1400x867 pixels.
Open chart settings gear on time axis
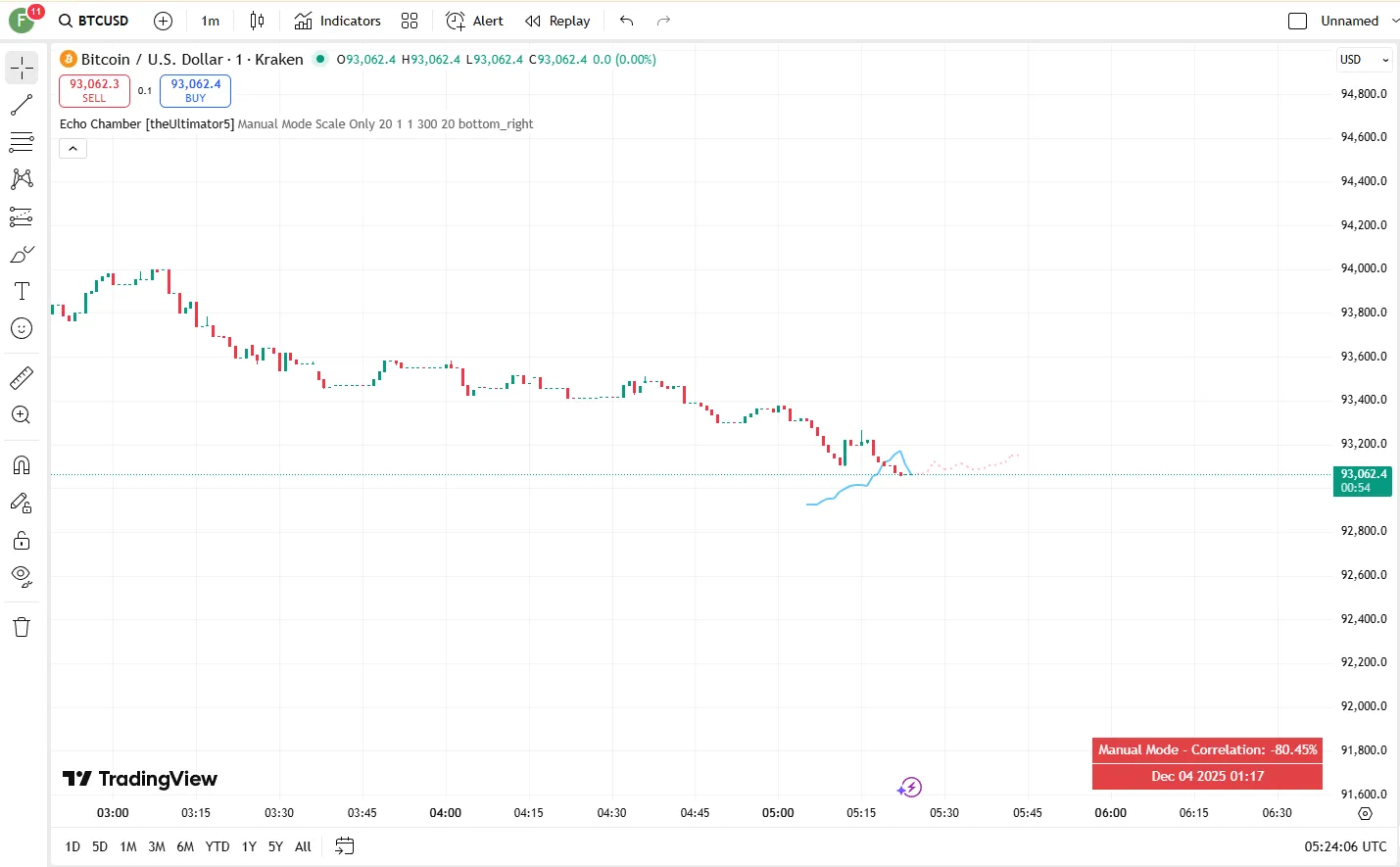tap(1365, 813)
